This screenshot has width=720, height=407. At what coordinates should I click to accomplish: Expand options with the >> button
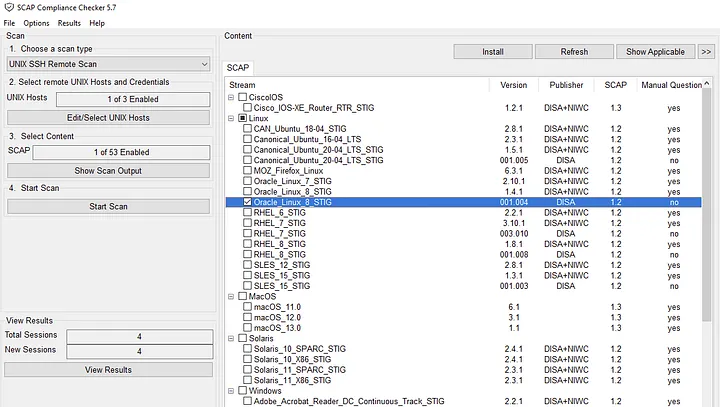click(x=706, y=52)
